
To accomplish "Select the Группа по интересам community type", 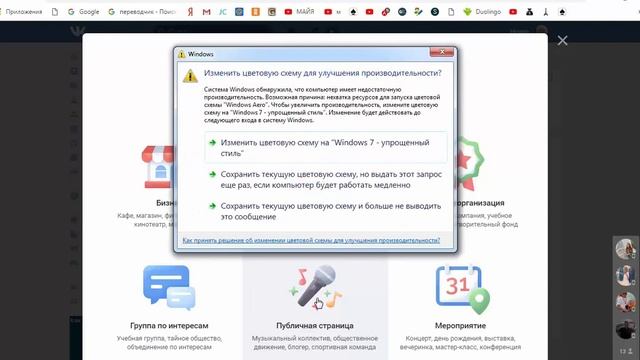I will [169, 308].
